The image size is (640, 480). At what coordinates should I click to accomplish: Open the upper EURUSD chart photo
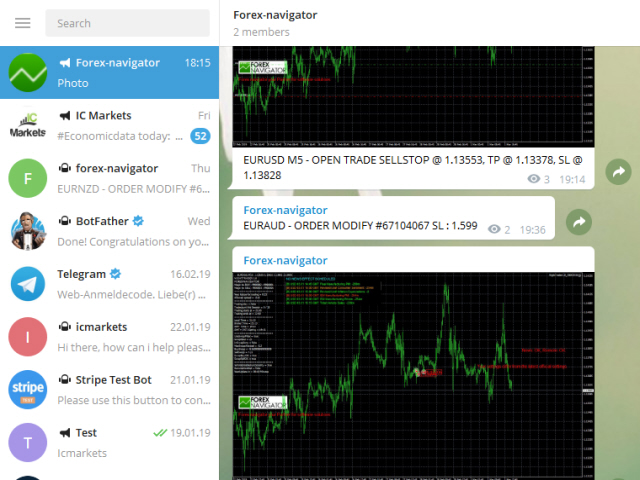(x=413, y=96)
